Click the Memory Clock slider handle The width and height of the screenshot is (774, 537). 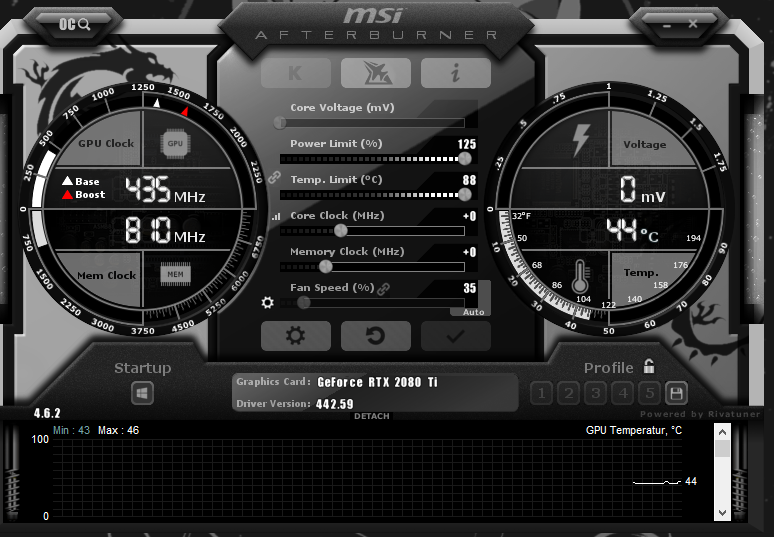[x=325, y=267]
